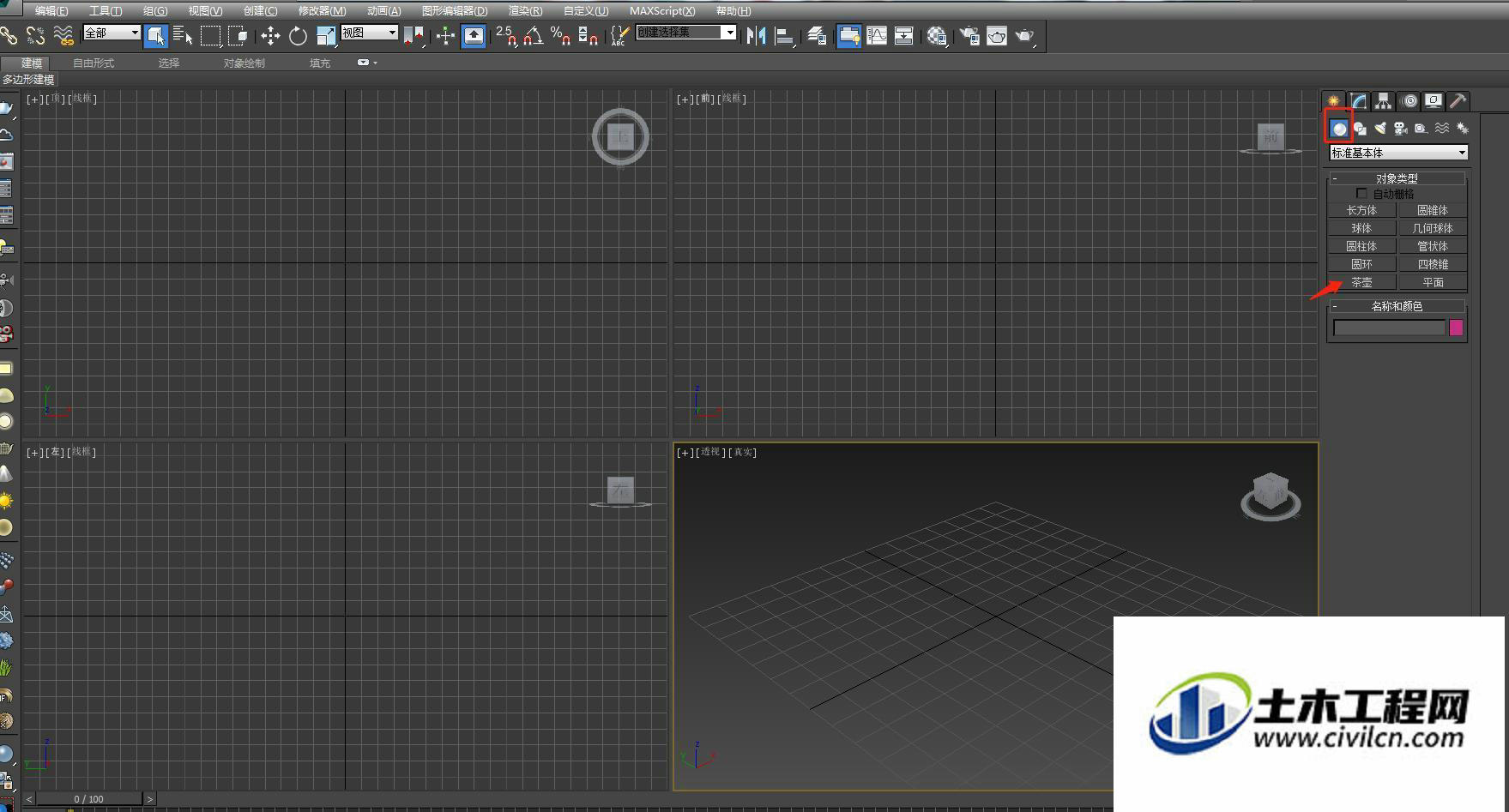This screenshot has height=812, width=1509.
Task: Select the Scale tool
Action: pyautogui.click(x=326, y=35)
